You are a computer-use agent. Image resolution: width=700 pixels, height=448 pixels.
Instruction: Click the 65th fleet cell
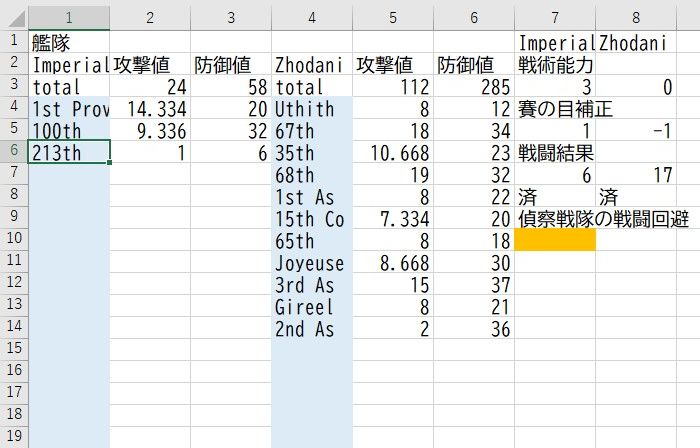coord(312,240)
